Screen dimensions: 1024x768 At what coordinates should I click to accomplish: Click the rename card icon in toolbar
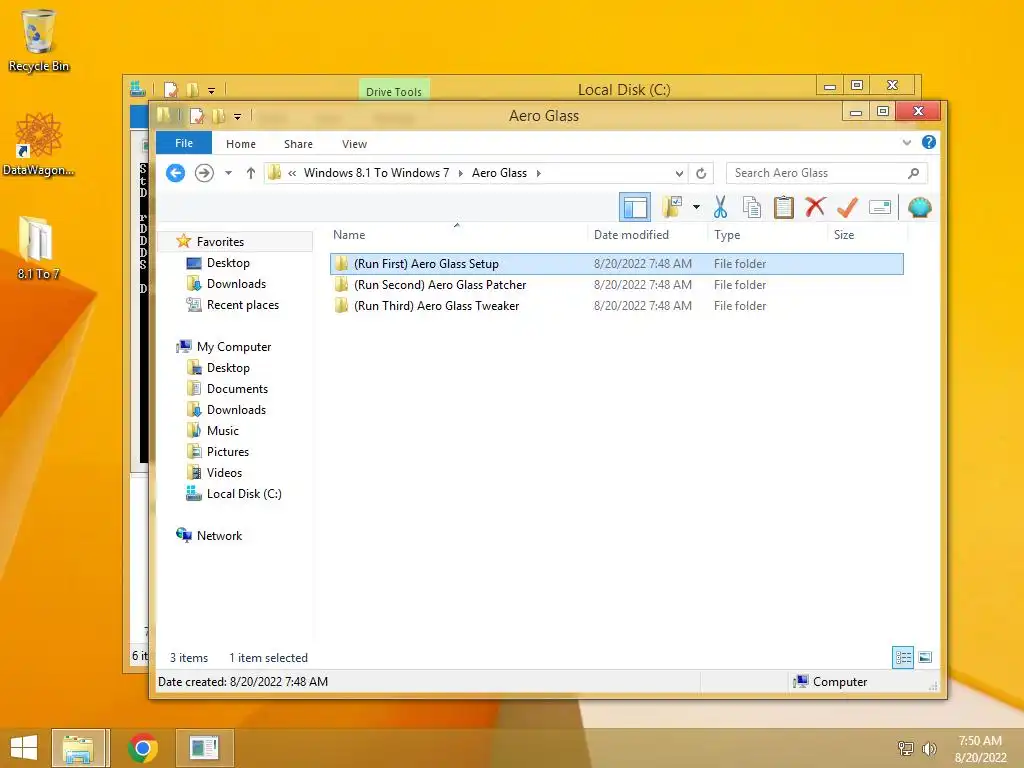coord(880,208)
